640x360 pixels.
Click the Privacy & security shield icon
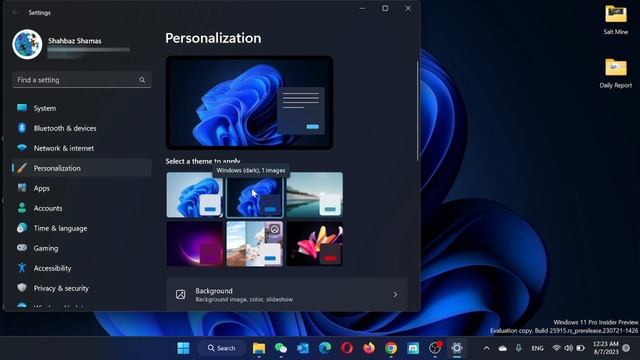tap(22, 288)
